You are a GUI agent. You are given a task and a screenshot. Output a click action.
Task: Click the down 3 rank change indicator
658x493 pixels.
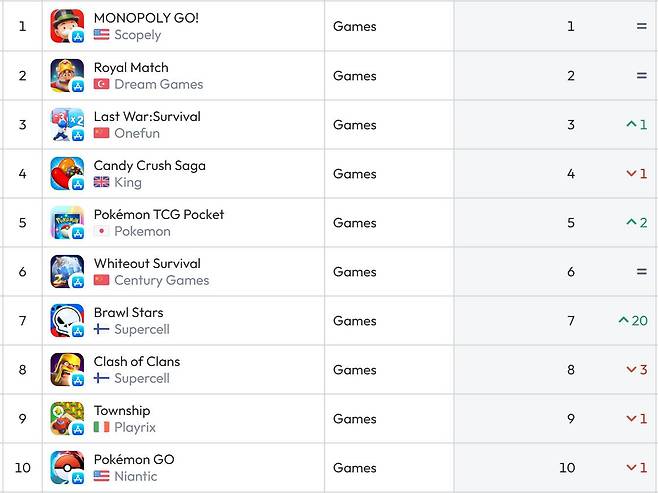[x=637, y=370]
